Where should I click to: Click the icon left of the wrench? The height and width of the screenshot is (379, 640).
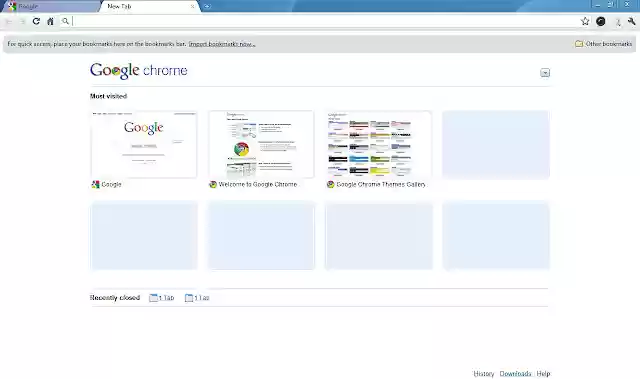618,22
